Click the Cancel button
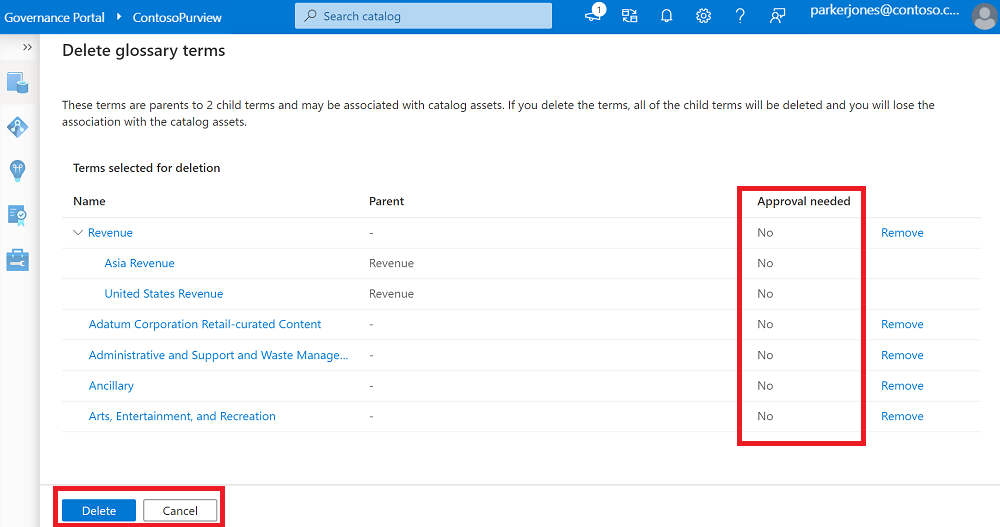This screenshot has width=1000, height=527. point(180,510)
